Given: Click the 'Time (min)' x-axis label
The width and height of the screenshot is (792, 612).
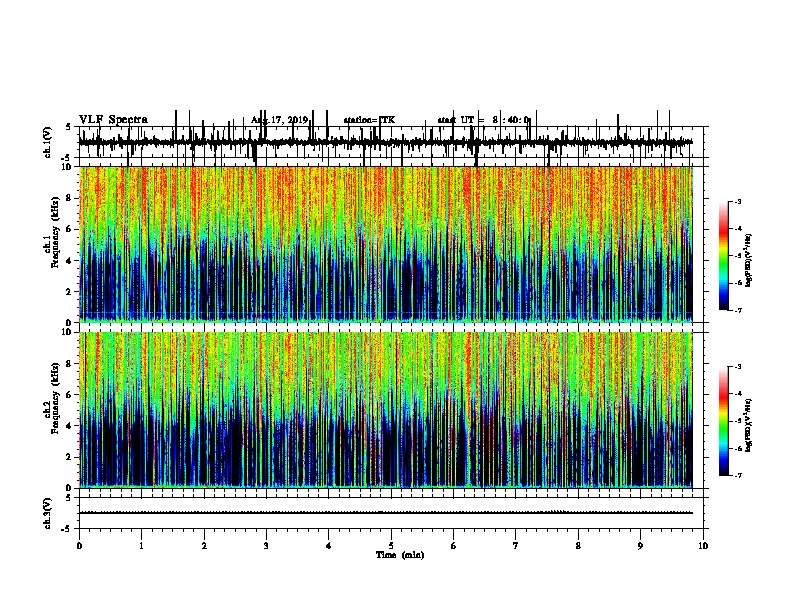Looking at the screenshot, I should [x=400, y=555].
